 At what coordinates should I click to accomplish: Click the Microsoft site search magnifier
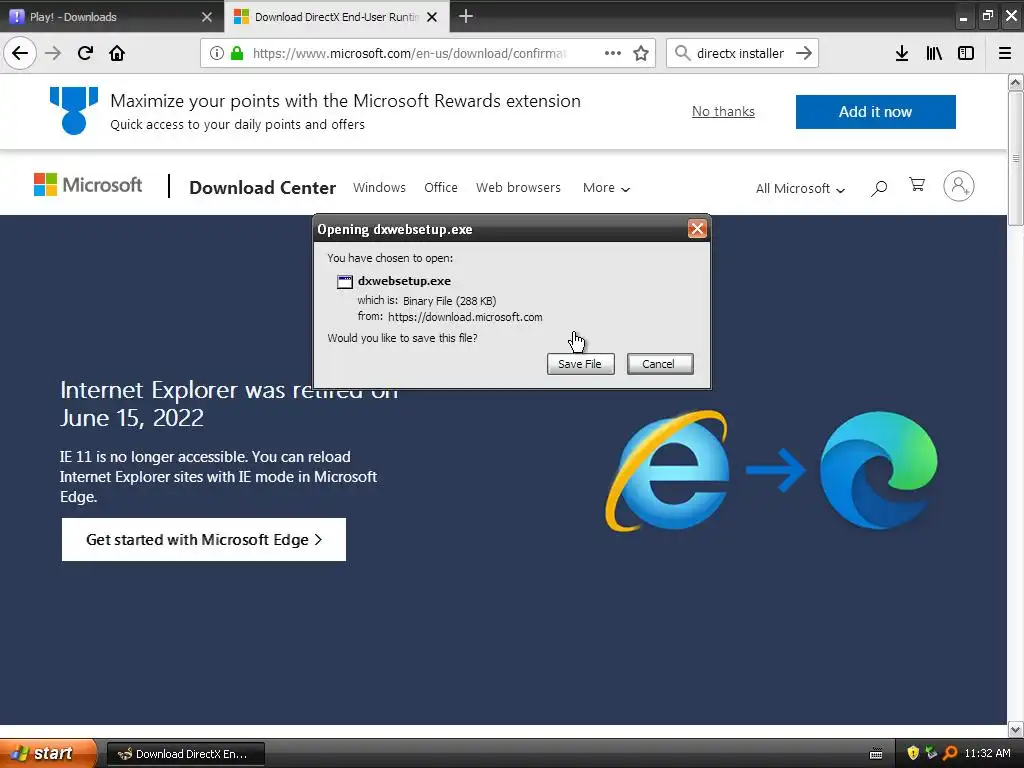[879, 188]
